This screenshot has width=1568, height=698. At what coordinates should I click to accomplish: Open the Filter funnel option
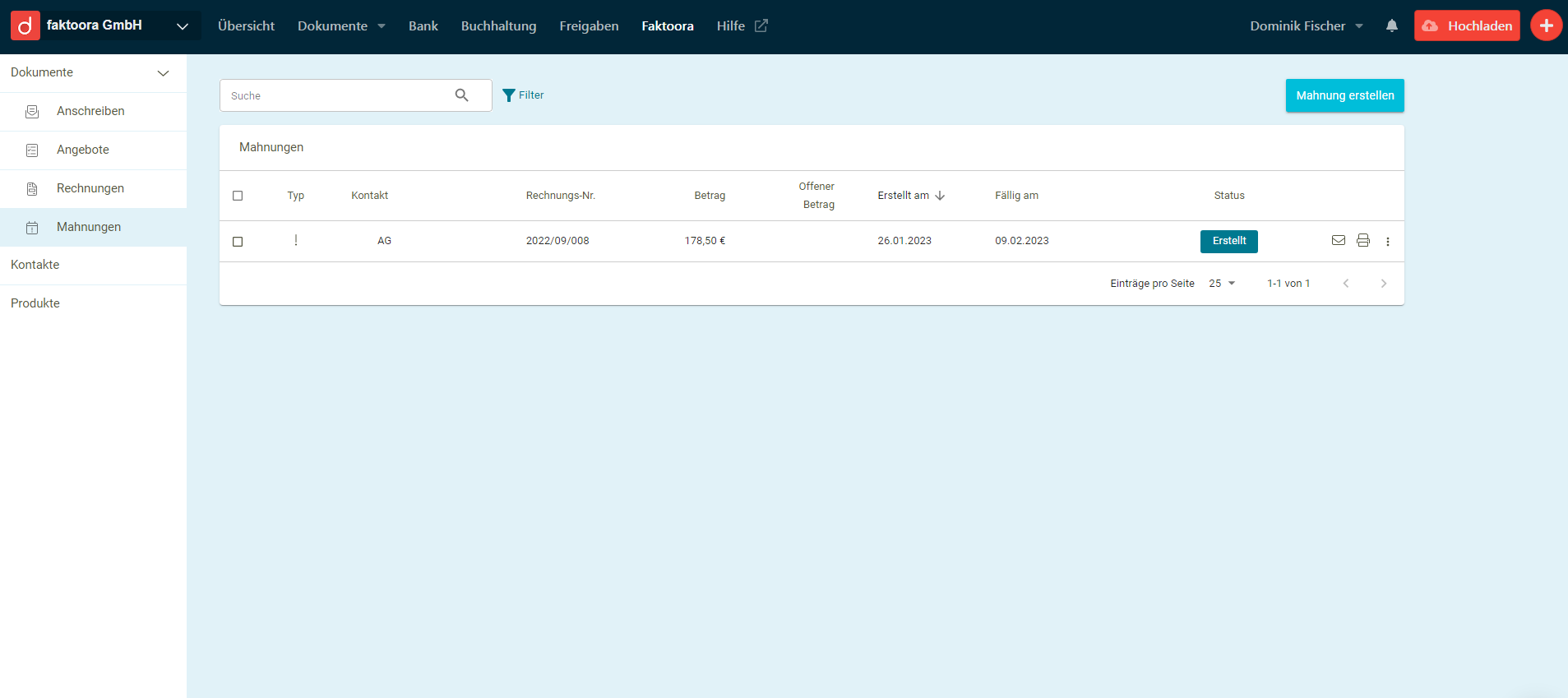point(523,95)
